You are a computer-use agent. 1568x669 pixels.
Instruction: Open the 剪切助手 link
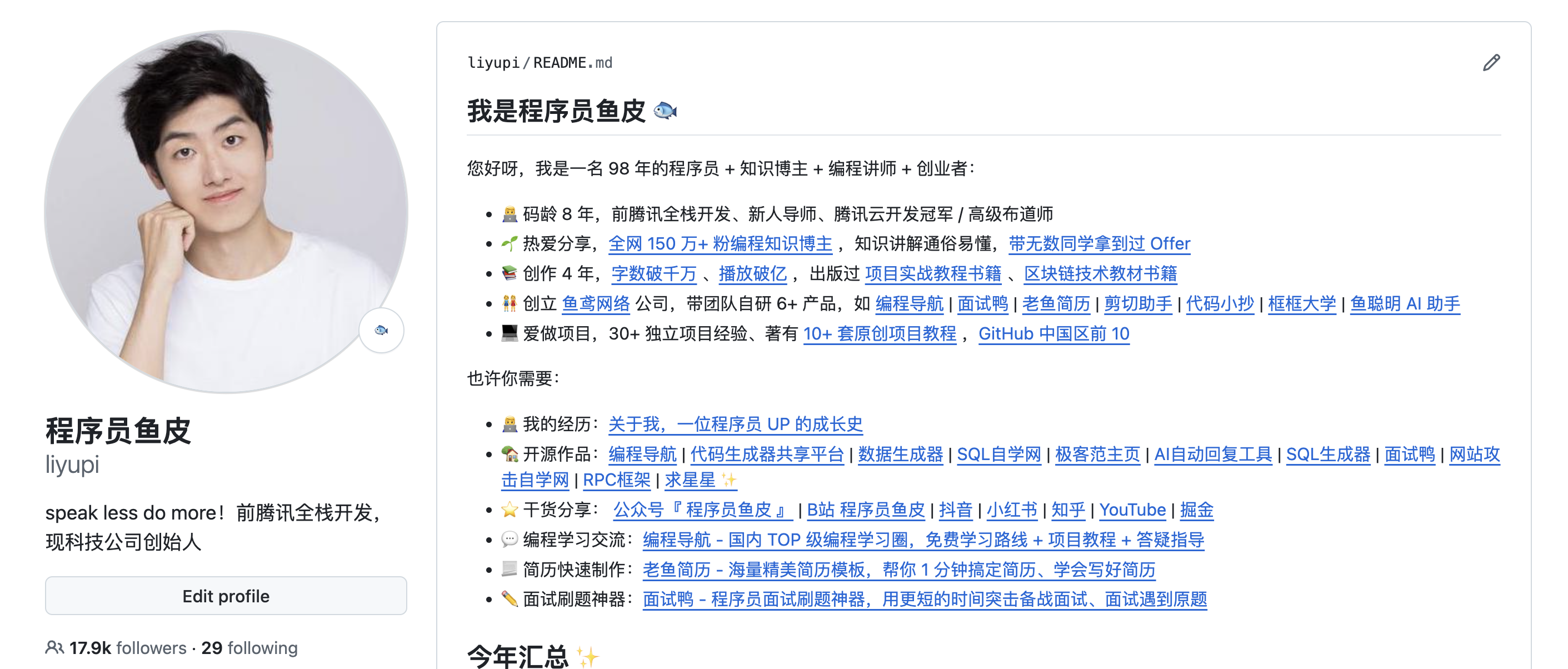coord(1137,304)
